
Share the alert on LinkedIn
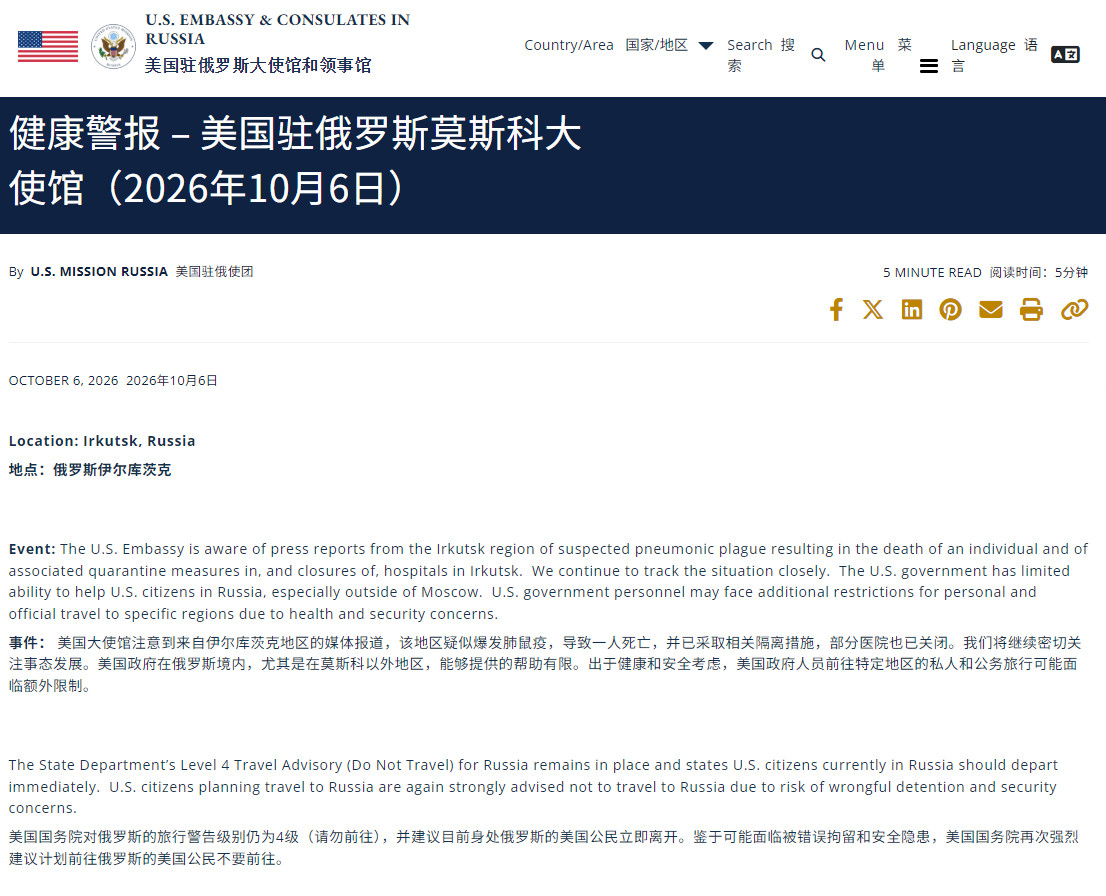(x=912, y=309)
